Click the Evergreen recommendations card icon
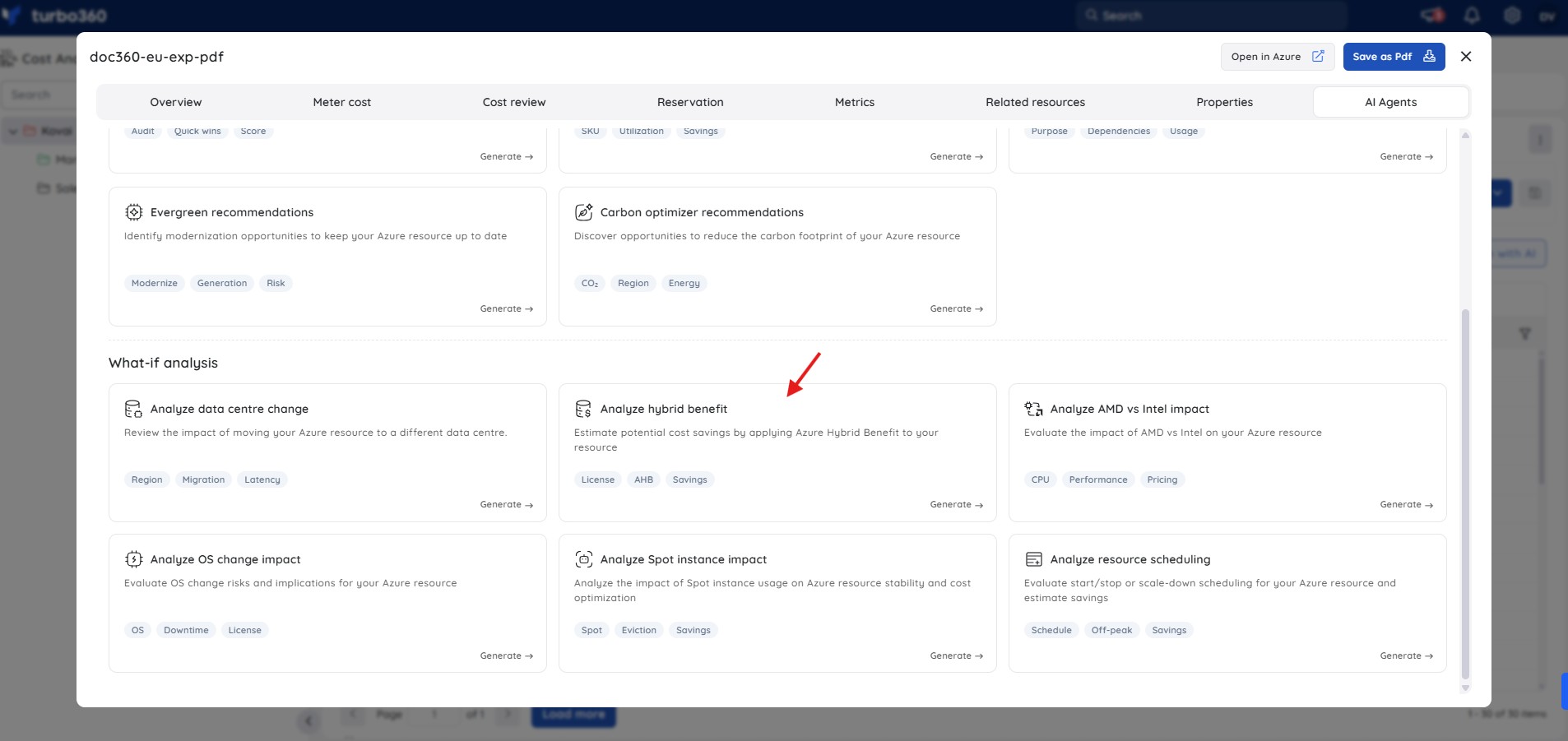The image size is (1568, 741). [133, 212]
